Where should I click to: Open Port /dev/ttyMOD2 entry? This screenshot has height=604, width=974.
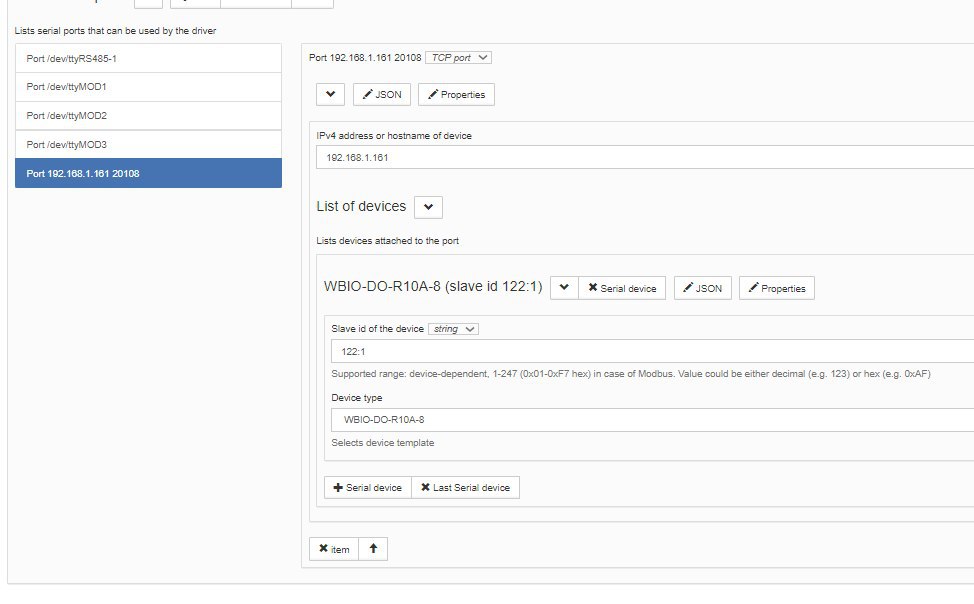coord(148,116)
